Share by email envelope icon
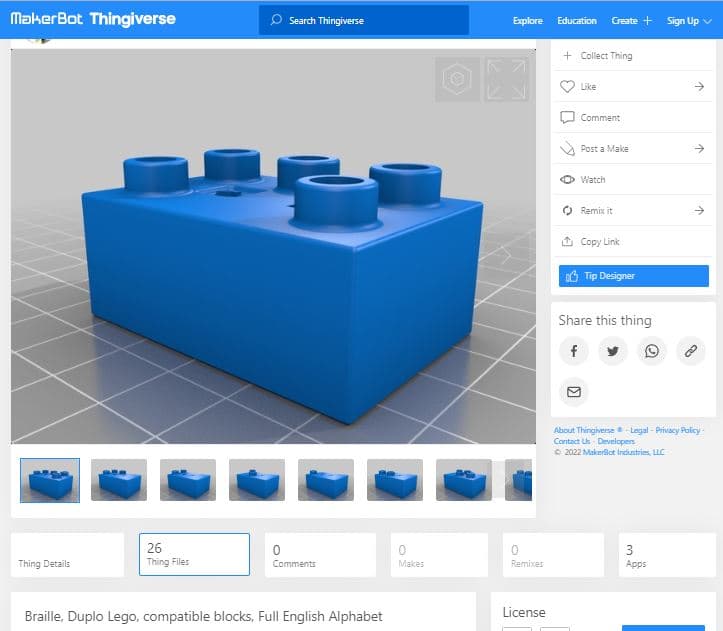The height and width of the screenshot is (631, 723). [x=574, y=391]
